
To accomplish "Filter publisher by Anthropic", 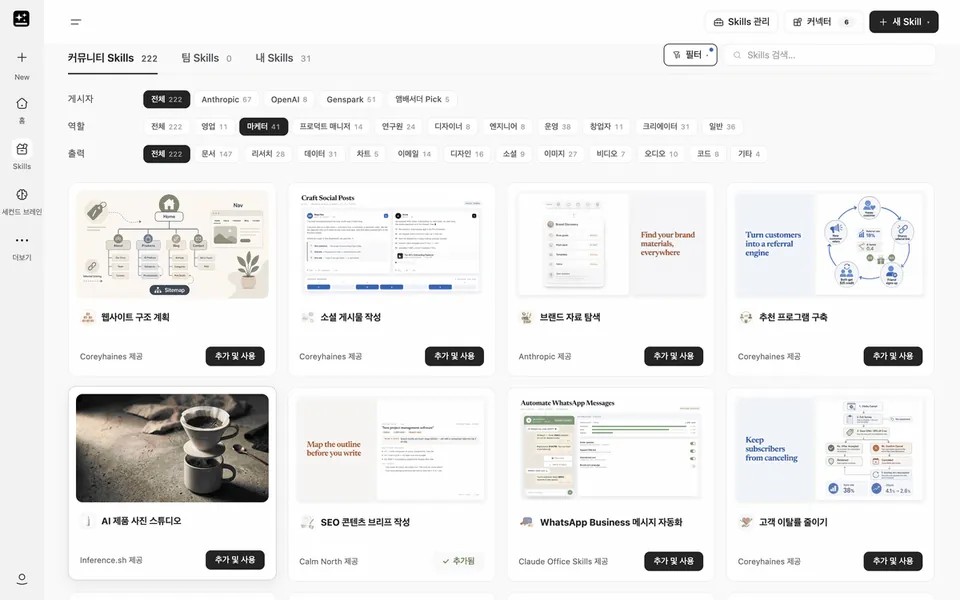I will click(226, 99).
